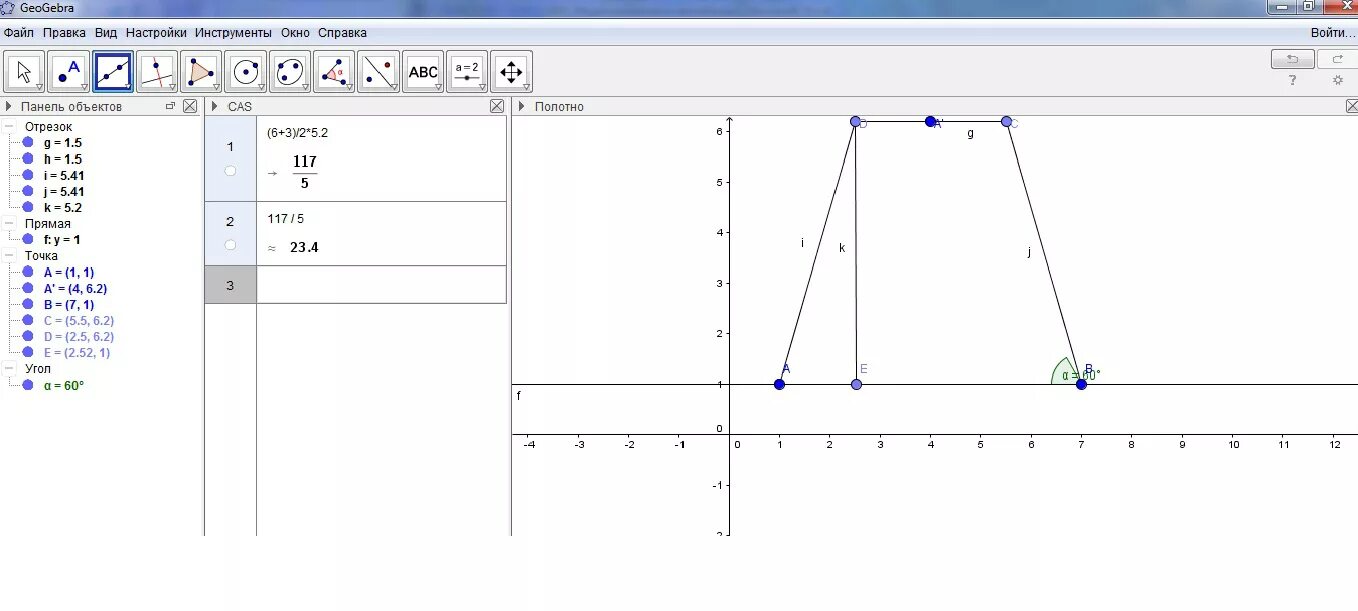Select the Circle with Center tool
Screen dimensions: 1358x611
246,70
